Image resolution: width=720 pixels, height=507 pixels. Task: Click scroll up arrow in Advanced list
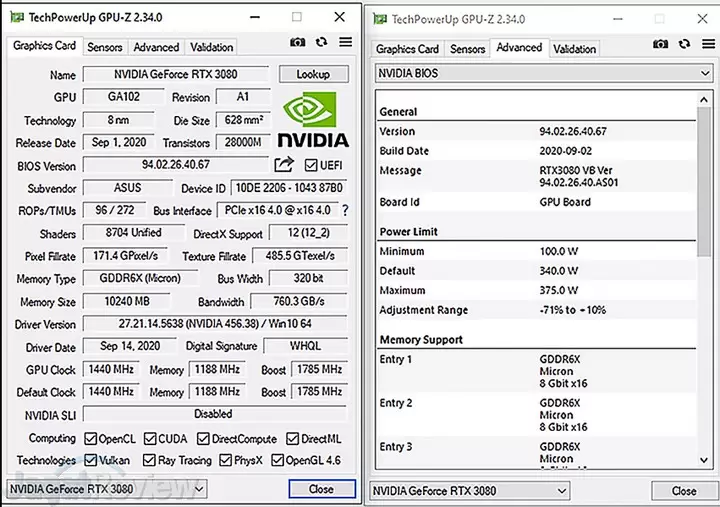[703, 99]
